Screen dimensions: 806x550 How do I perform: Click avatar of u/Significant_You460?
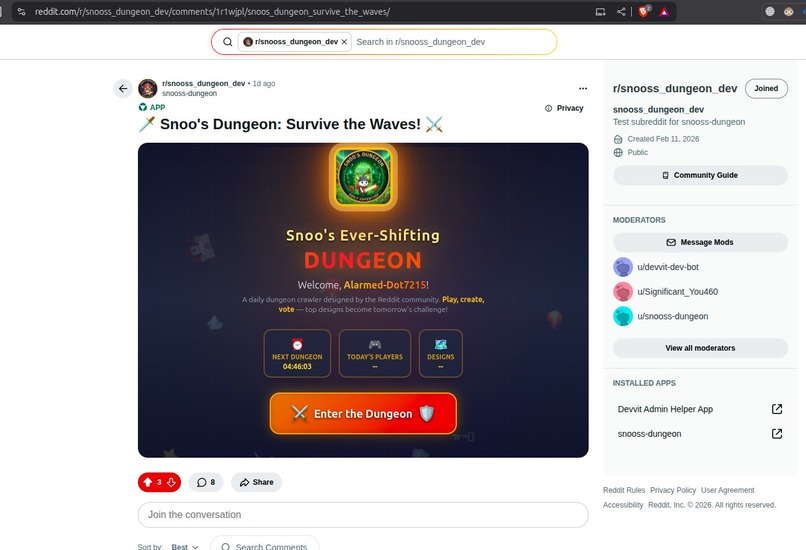622,292
